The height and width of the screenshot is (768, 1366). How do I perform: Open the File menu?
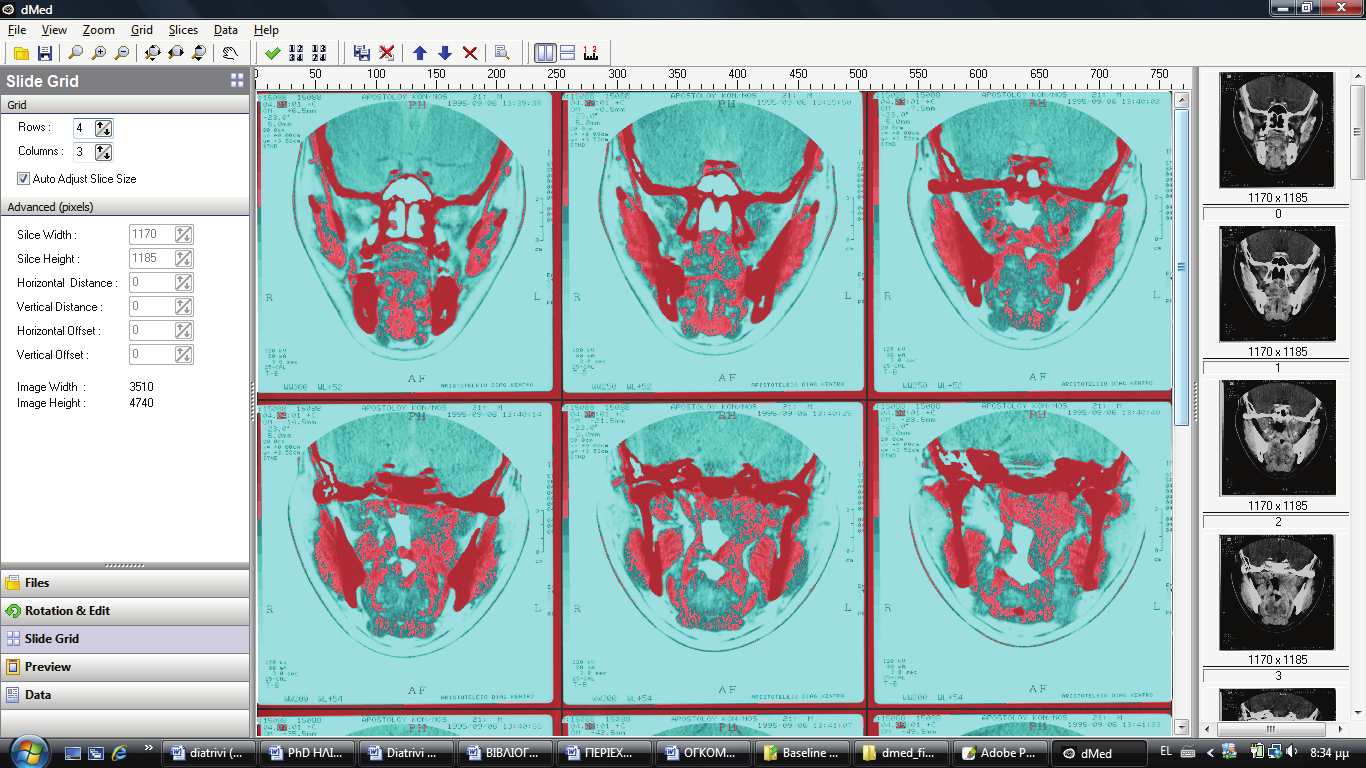coord(16,30)
